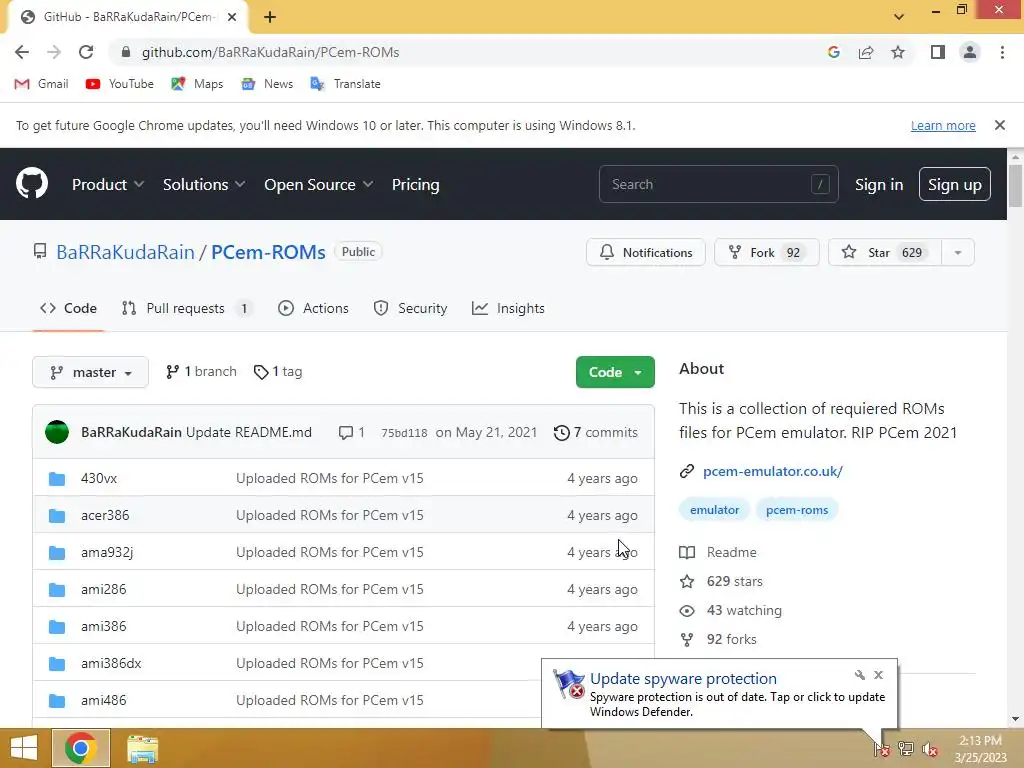Open the Chrome profile avatar
The width and height of the screenshot is (1024, 768).
point(970,52)
